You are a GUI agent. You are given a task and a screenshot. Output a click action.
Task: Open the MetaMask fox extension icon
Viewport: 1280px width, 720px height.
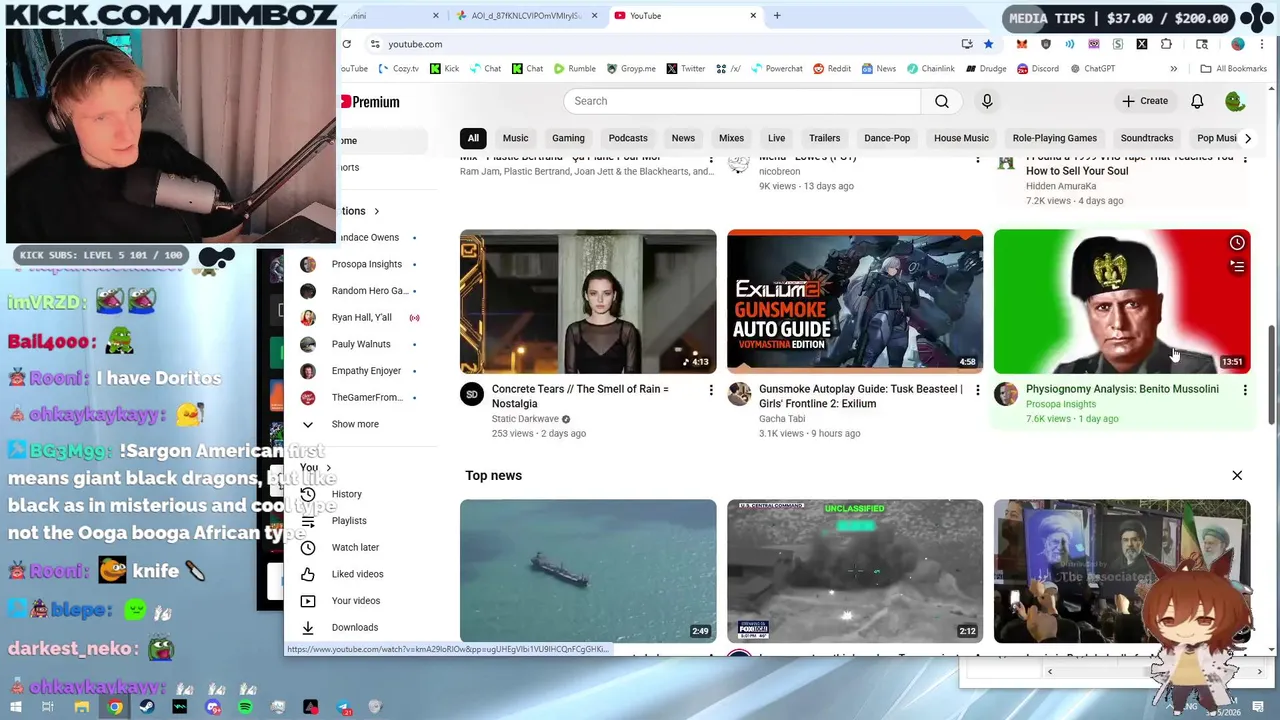[x=1021, y=44]
